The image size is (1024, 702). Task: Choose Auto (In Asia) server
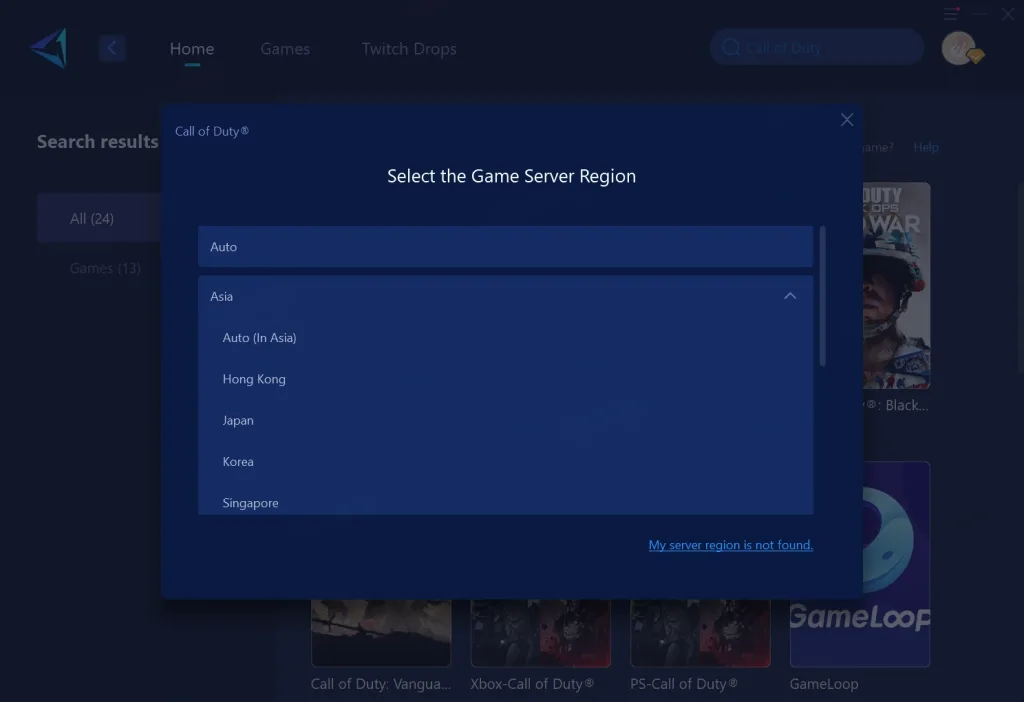260,338
